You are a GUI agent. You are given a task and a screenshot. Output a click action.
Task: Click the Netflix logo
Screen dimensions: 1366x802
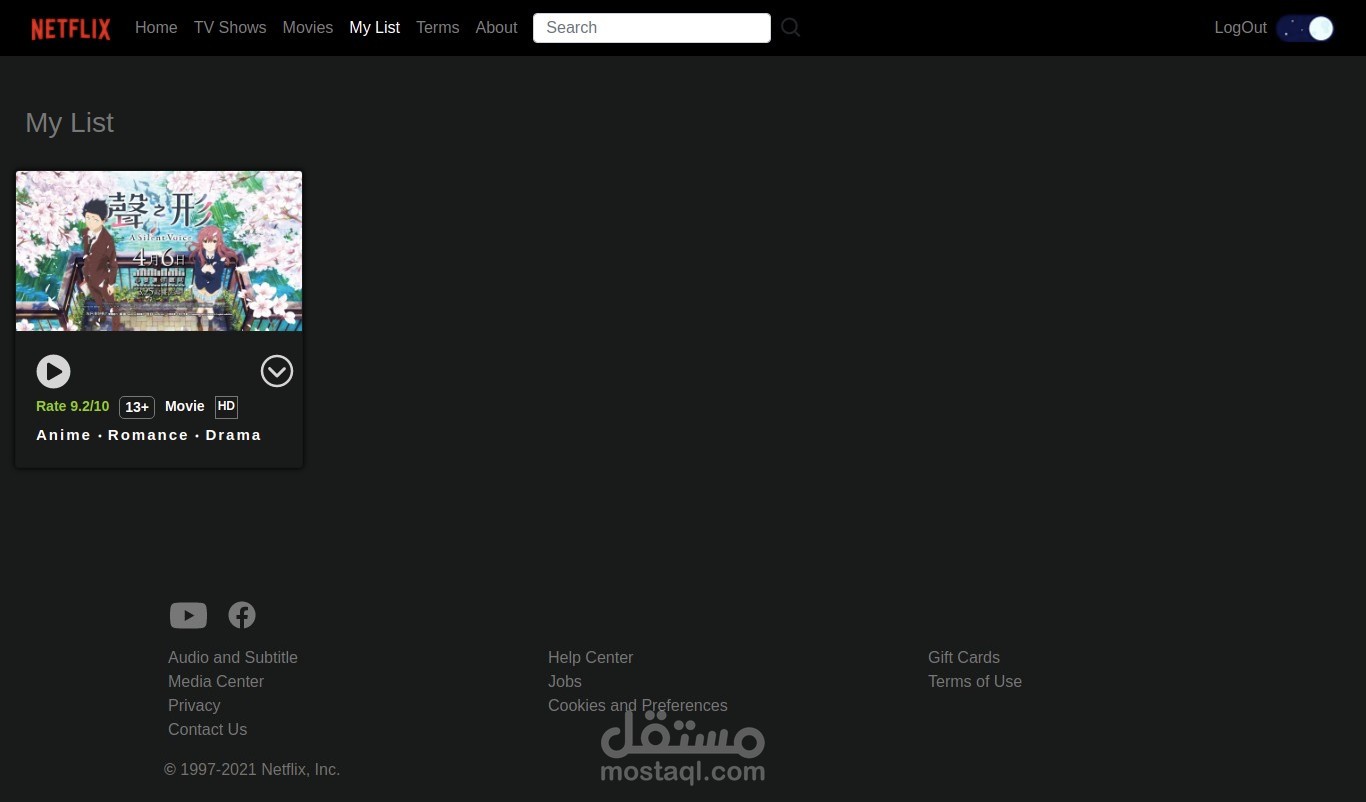click(71, 28)
